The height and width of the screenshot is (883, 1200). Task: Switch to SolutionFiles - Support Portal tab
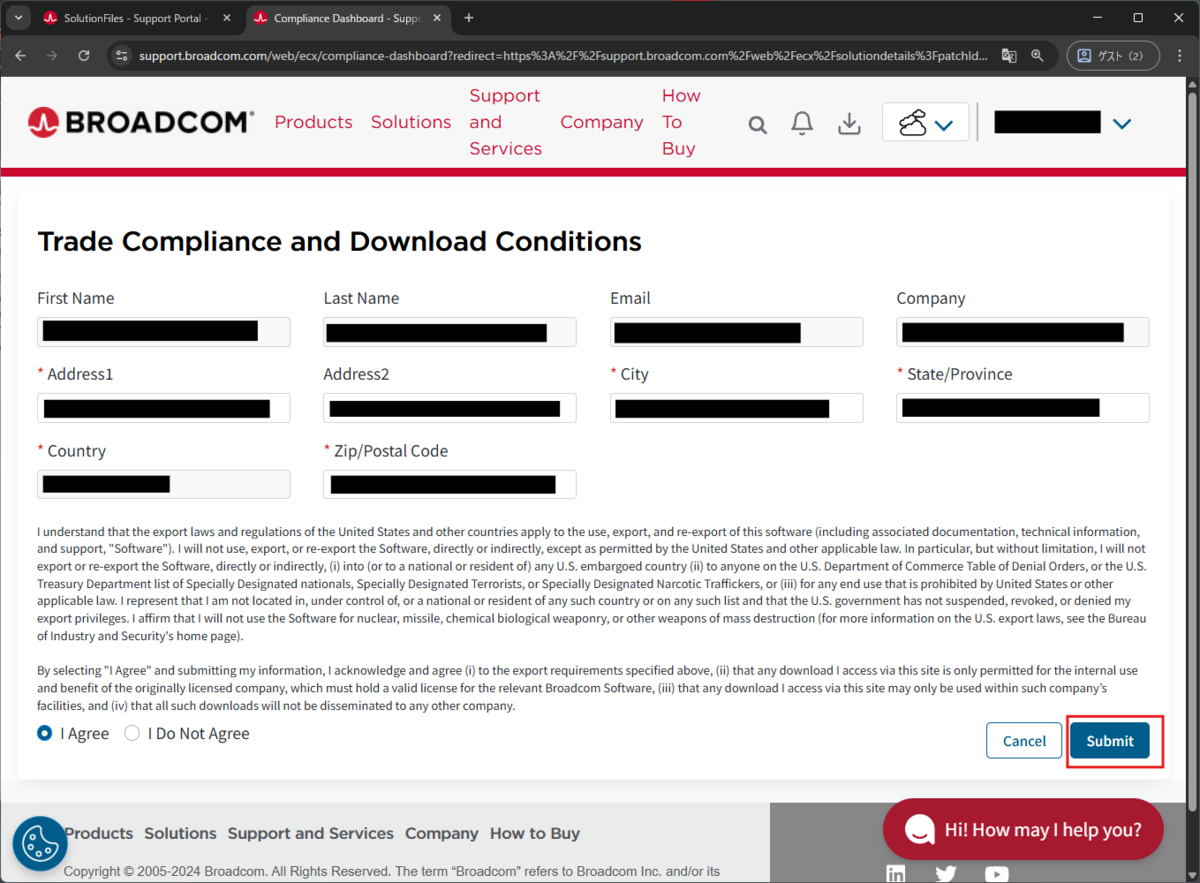click(137, 18)
